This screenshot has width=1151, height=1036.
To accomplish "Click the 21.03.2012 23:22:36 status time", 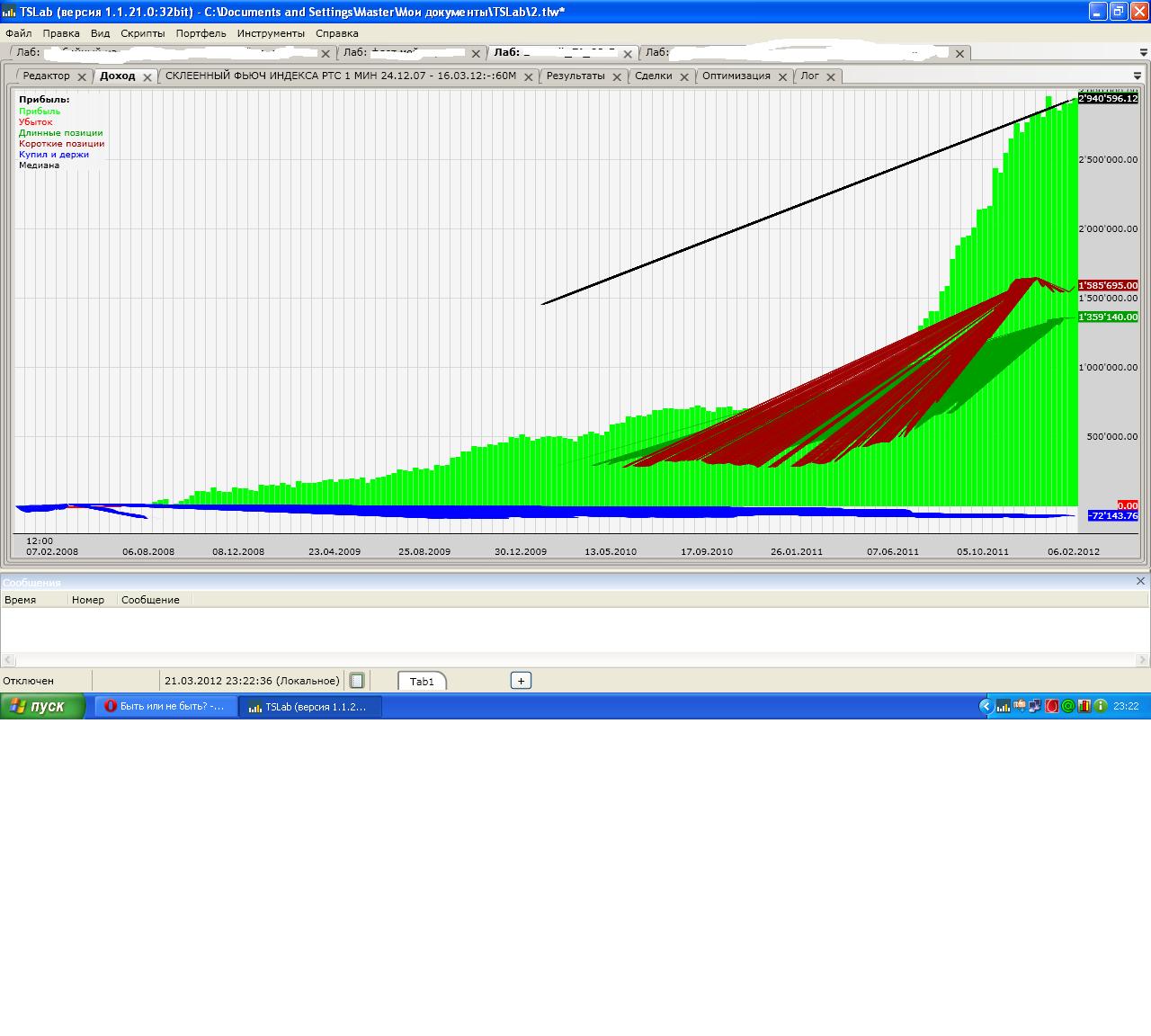I will [x=252, y=681].
